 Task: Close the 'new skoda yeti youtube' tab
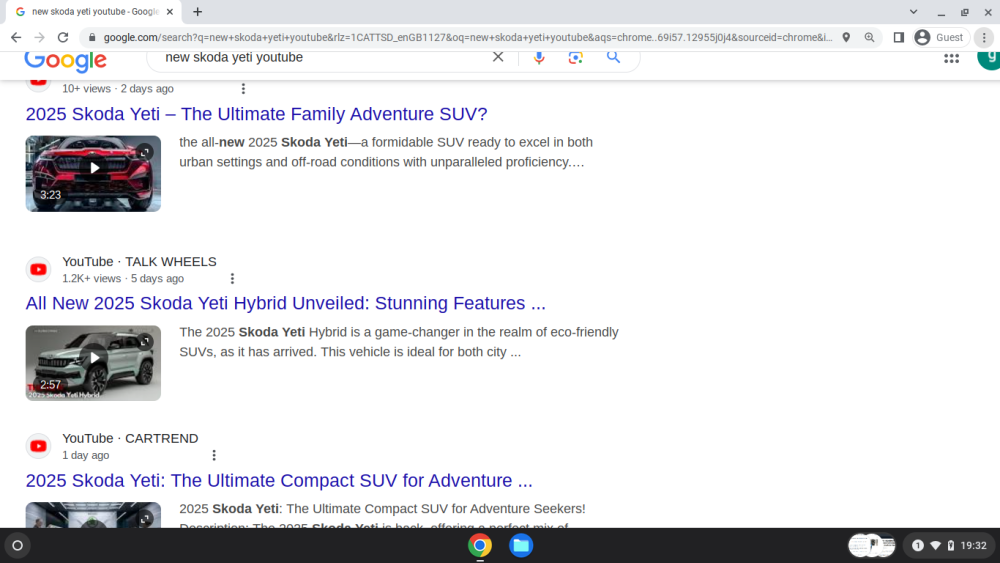[x=170, y=11]
